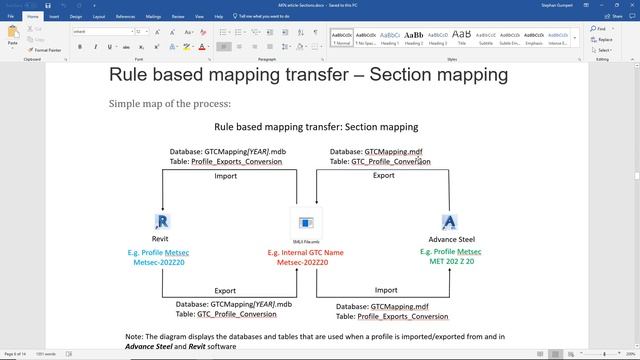
Task: Zoom out with the minus button
Action: 582,354
